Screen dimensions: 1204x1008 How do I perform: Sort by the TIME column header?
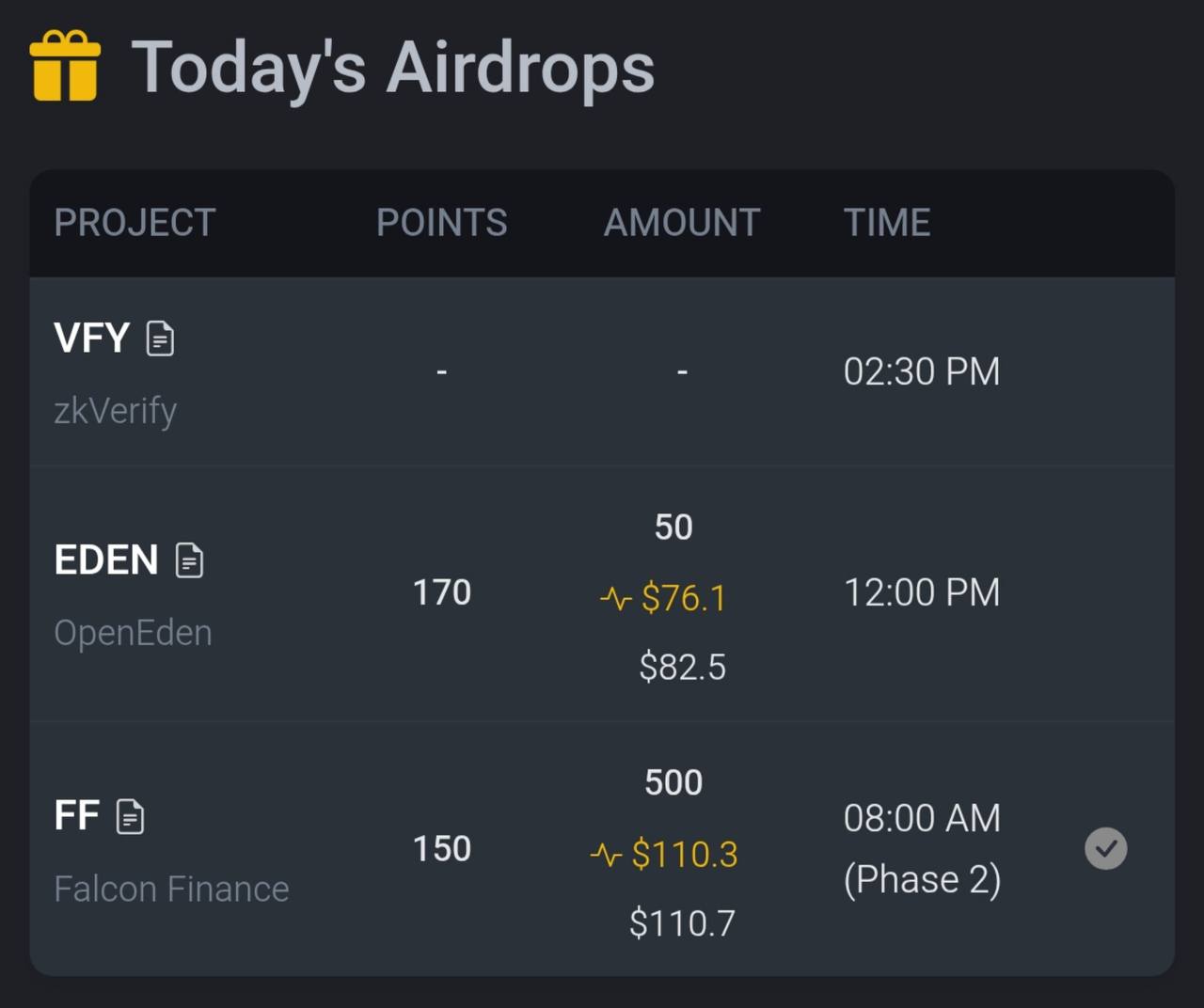[886, 223]
